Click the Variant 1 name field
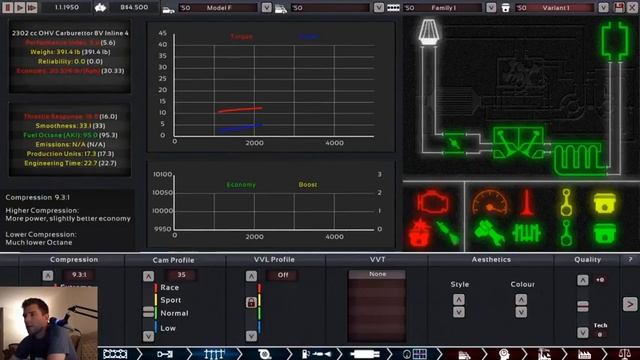Image resolution: width=640 pixels, height=360 pixels. (555, 8)
